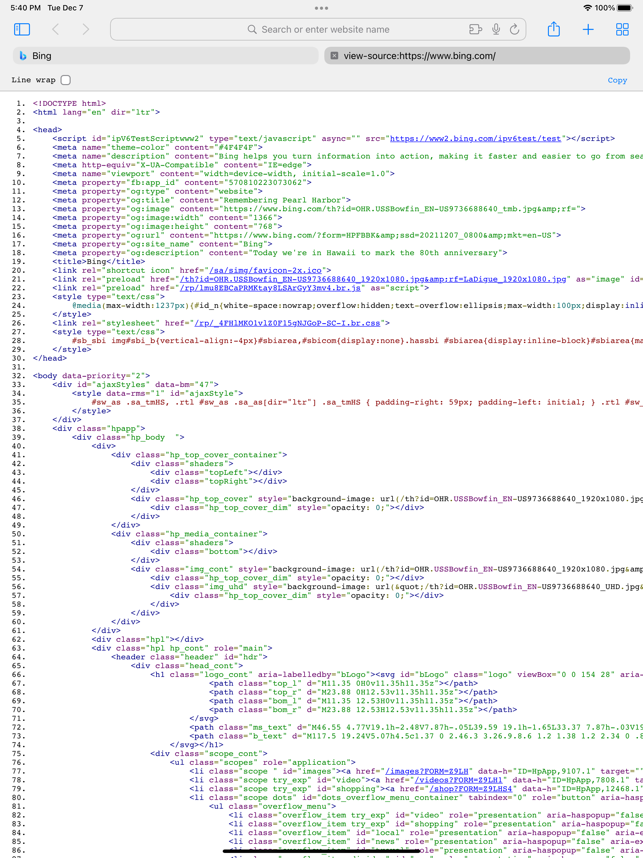The height and width of the screenshot is (858, 643).
Task: Open the .br.js script preload link
Action: pos(270,288)
